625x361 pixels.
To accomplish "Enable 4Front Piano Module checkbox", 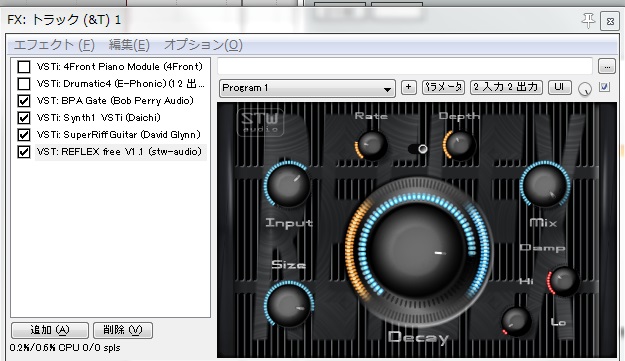I will [x=24, y=67].
